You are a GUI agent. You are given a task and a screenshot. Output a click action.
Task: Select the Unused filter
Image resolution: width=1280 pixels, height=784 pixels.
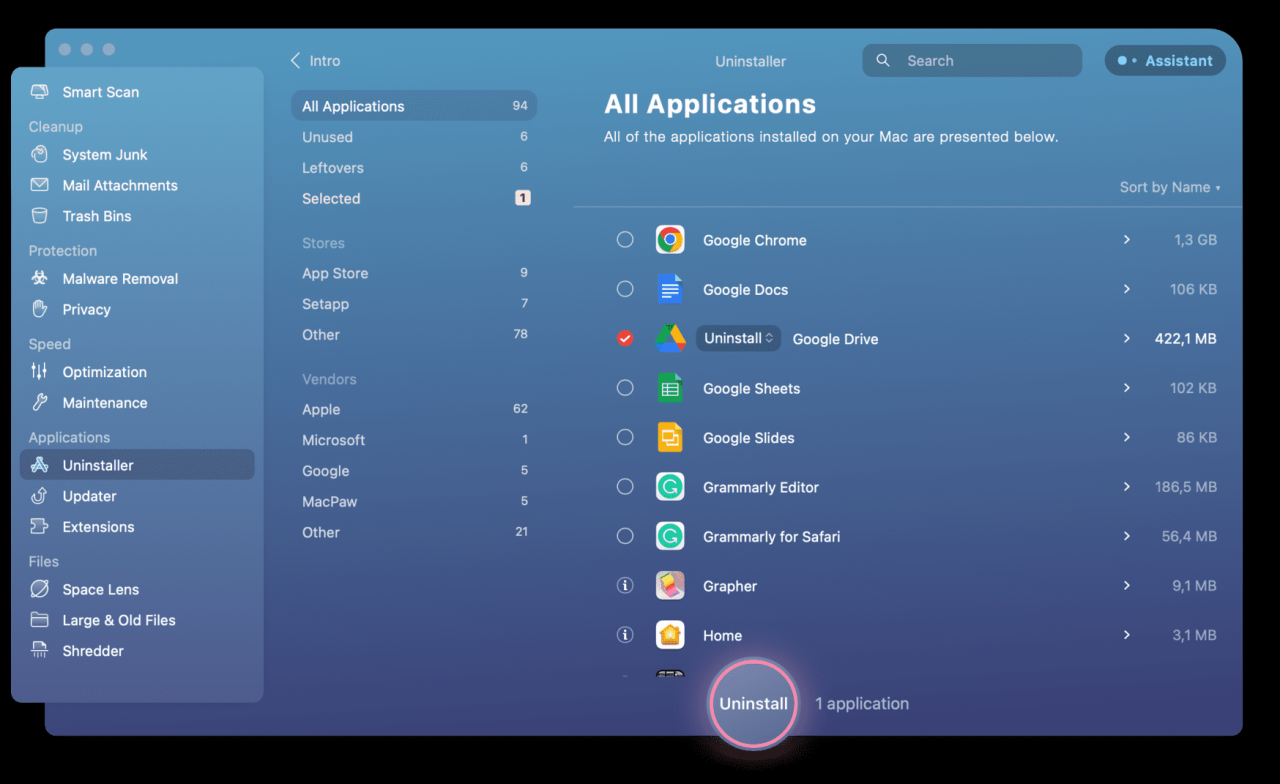click(414, 137)
